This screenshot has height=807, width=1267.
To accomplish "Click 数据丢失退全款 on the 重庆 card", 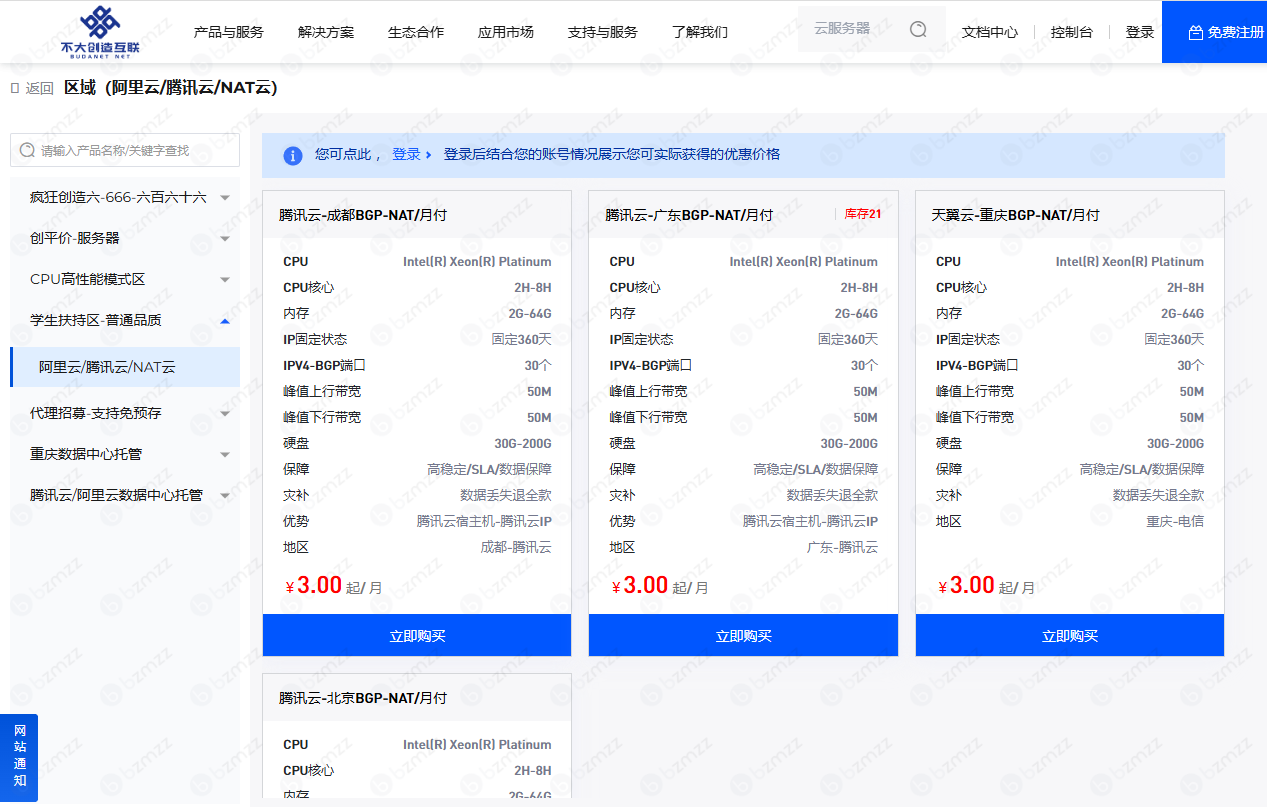I will [x=1159, y=496].
